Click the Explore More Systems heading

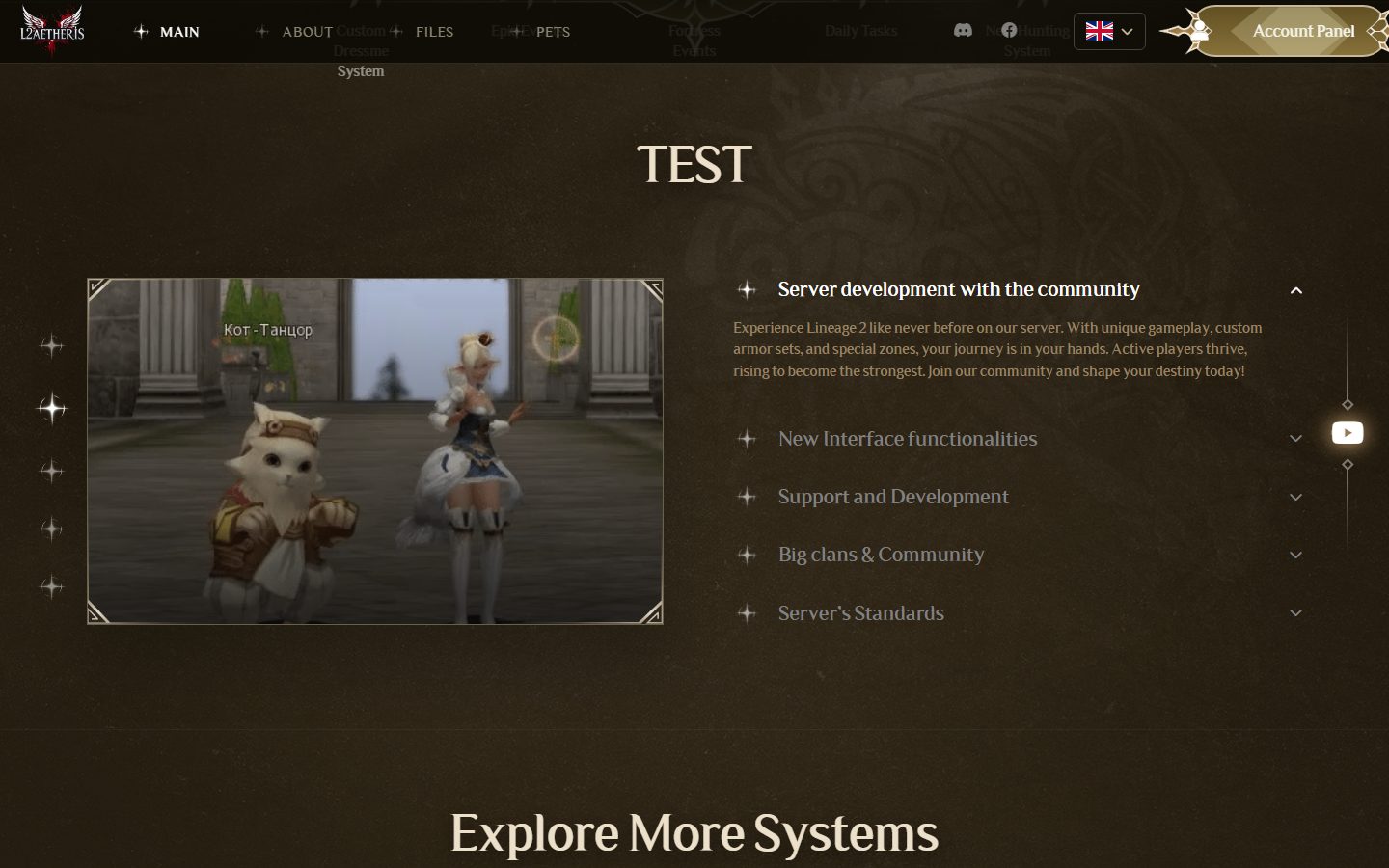click(x=694, y=833)
